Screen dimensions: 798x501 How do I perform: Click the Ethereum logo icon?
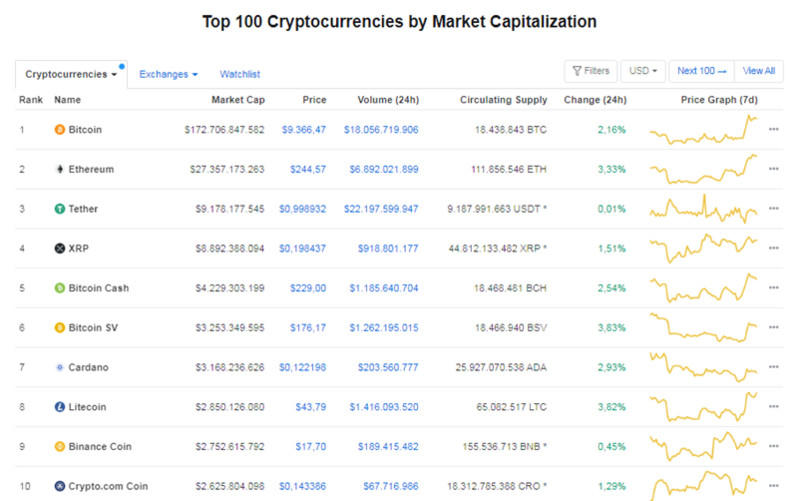59,169
